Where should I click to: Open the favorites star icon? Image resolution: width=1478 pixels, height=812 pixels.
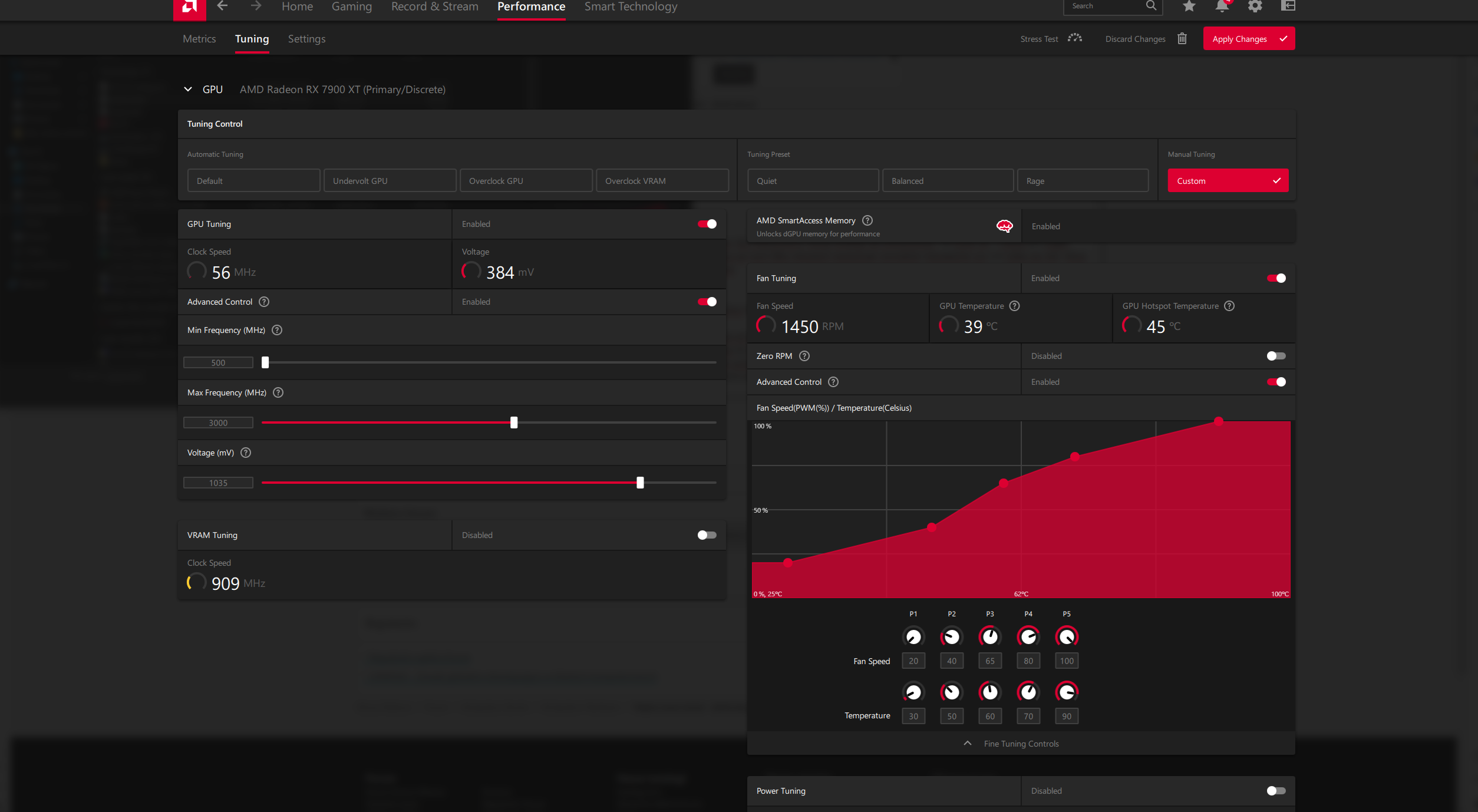tap(1189, 6)
